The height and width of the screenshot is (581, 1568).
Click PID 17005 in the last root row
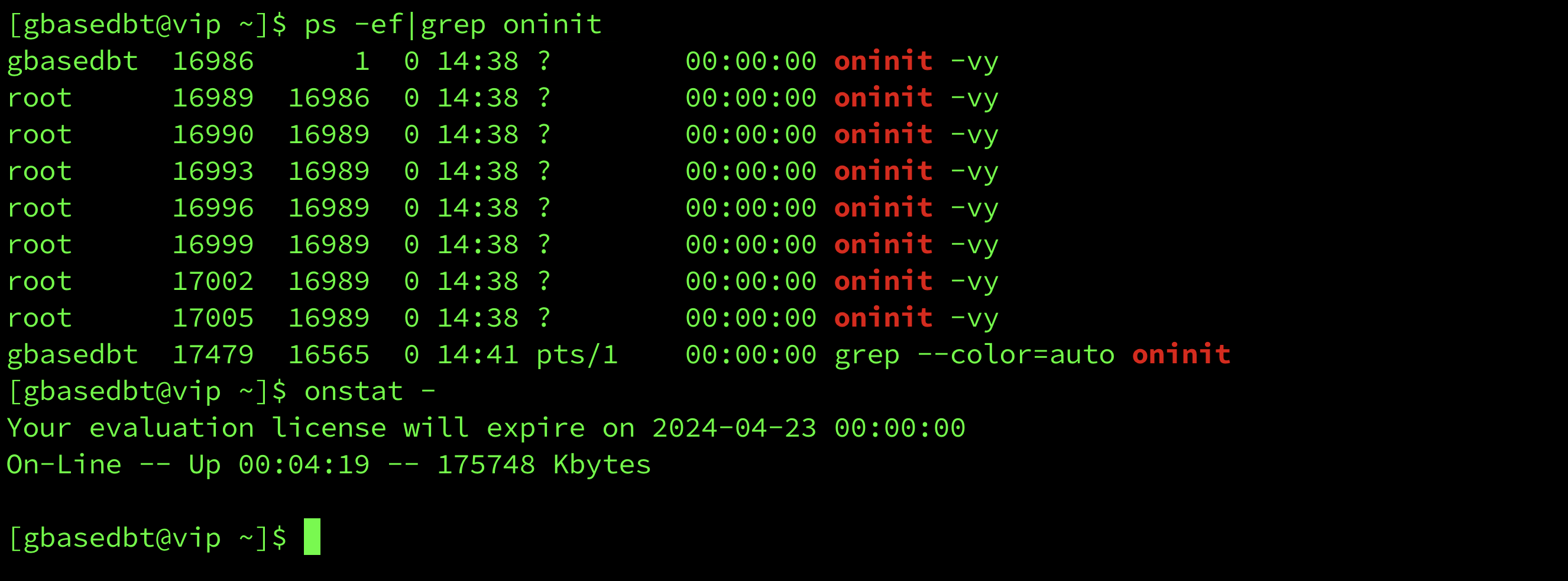click(213, 318)
